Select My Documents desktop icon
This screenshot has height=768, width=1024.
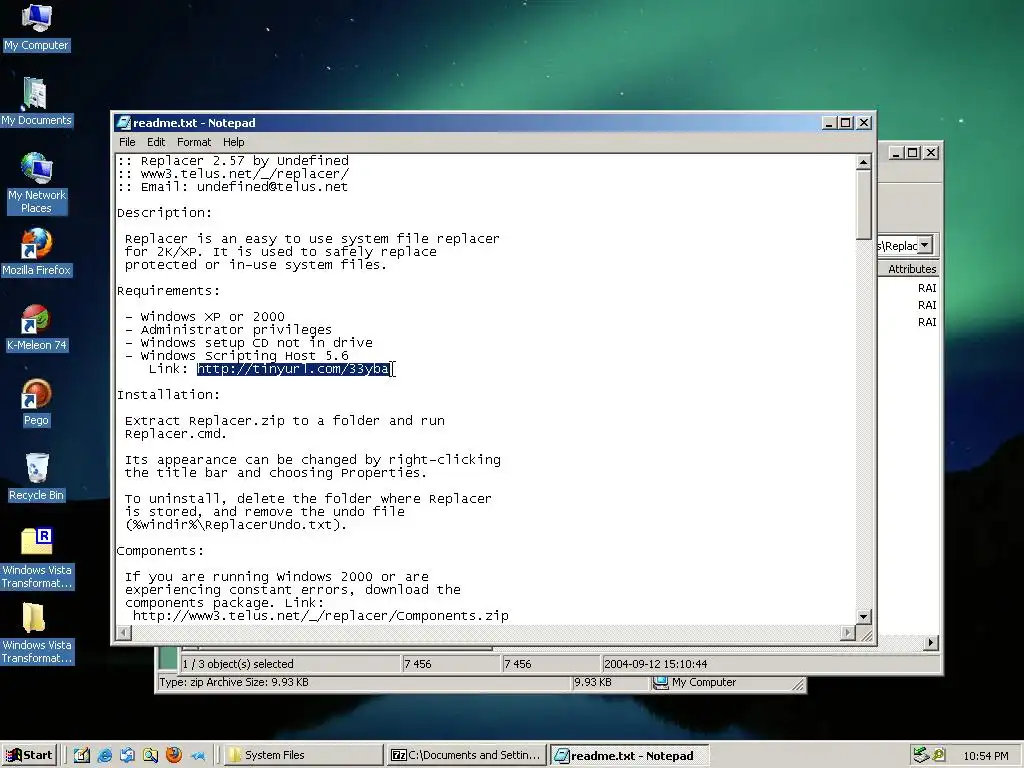pos(36,103)
